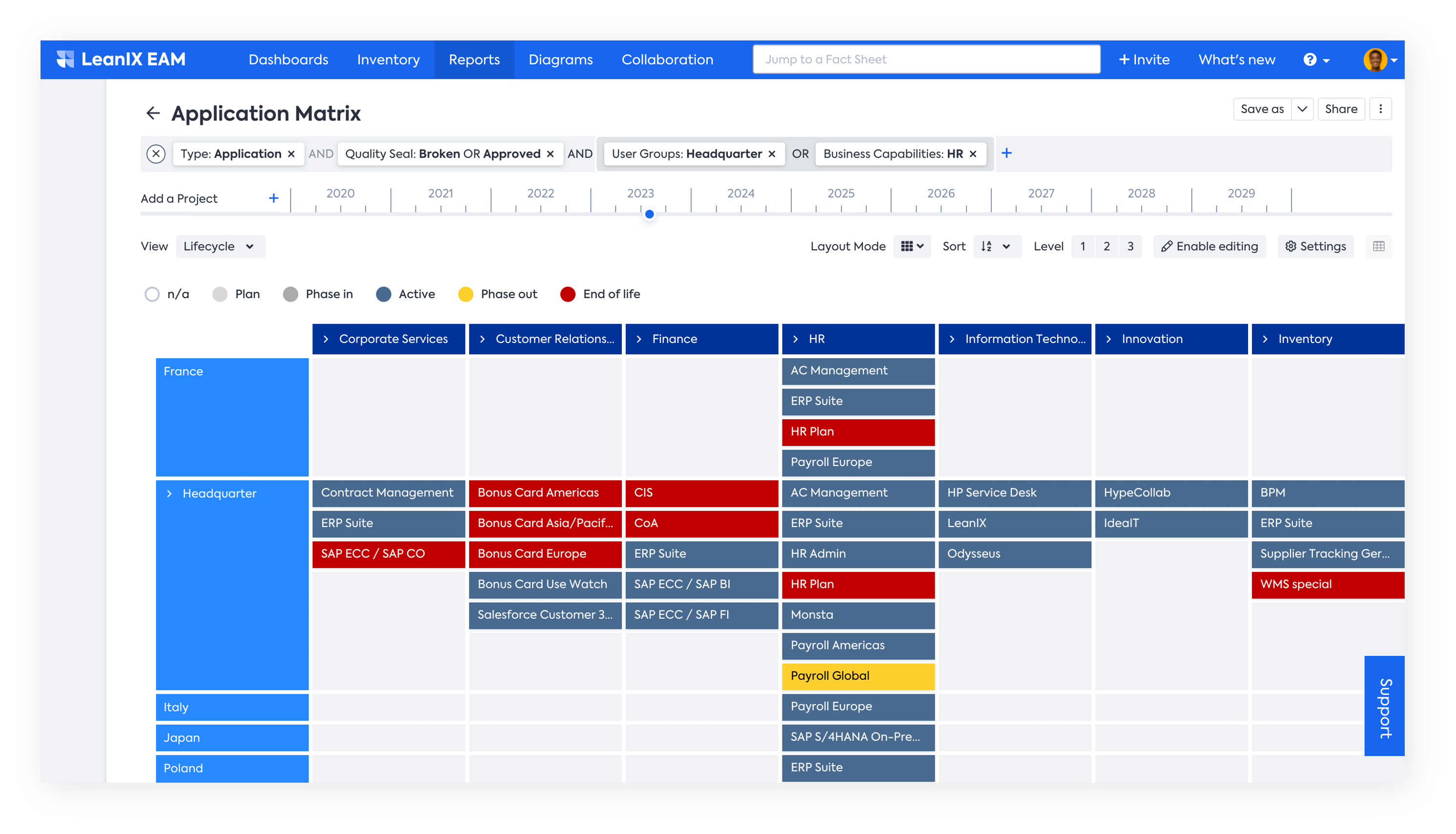The height and width of the screenshot is (834, 1456).
Task: Open the CoA tile in Finance
Action: click(x=702, y=523)
